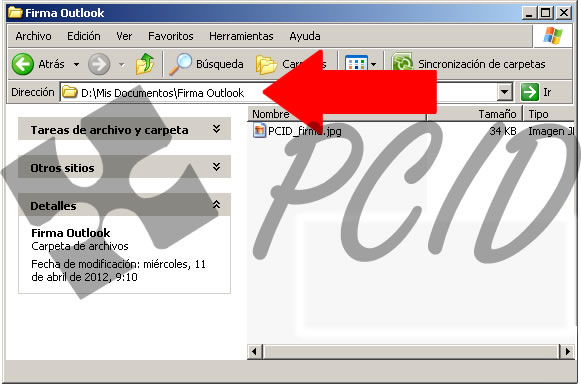The image size is (581, 384).
Task: Click the title bar folder icon
Action: (x=16, y=12)
